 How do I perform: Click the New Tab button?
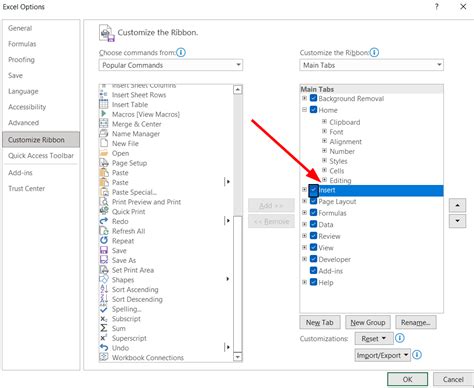(x=320, y=322)
